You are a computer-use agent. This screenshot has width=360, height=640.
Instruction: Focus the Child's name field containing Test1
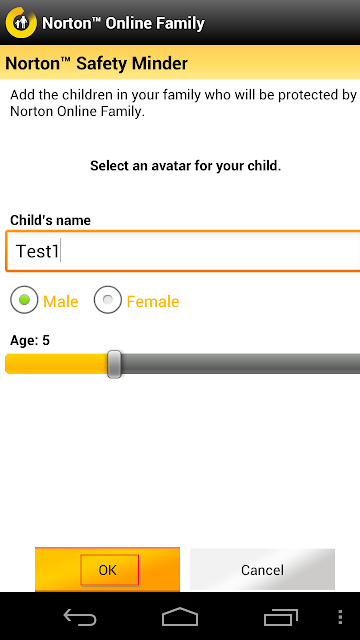coord(183,251)
